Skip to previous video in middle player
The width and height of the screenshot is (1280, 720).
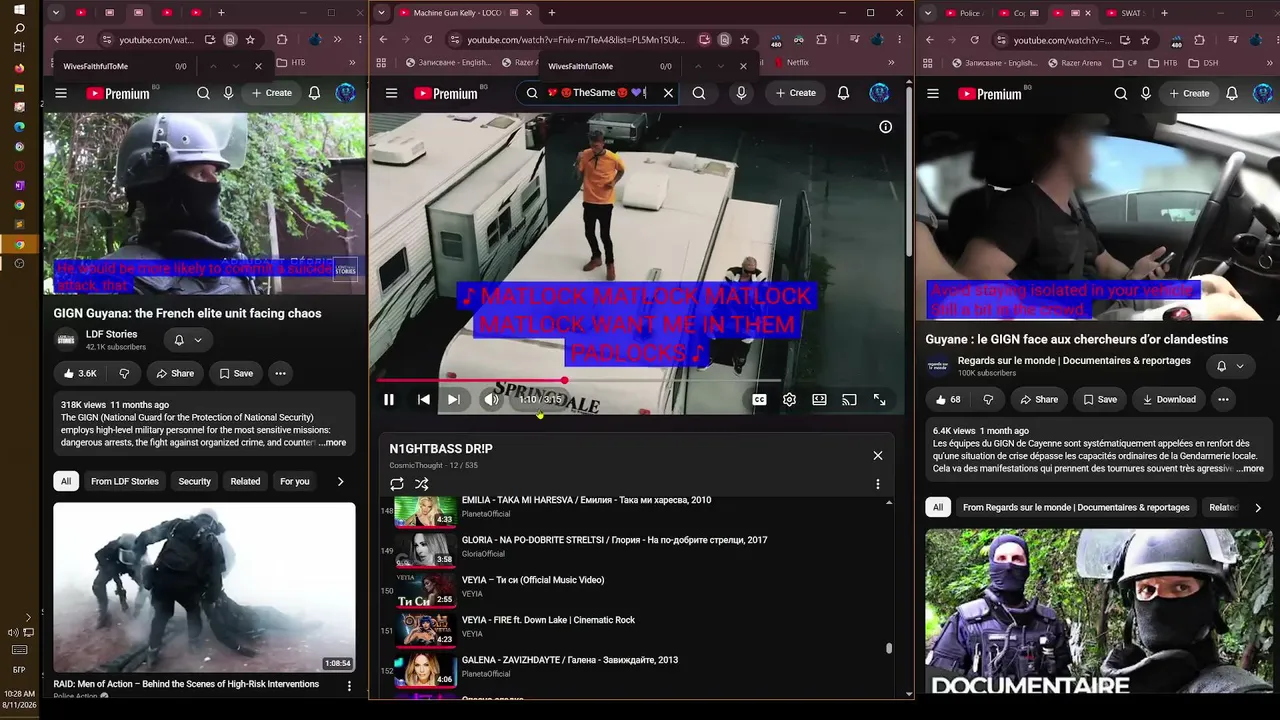424,399
